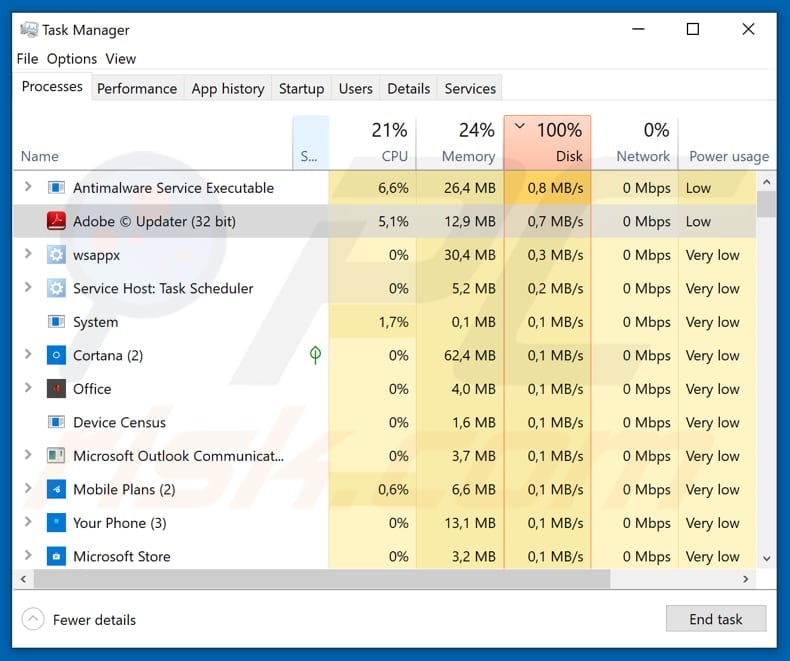Click the Your Phone app icon
The image size is (790, 661).
(x=56, y=523)
